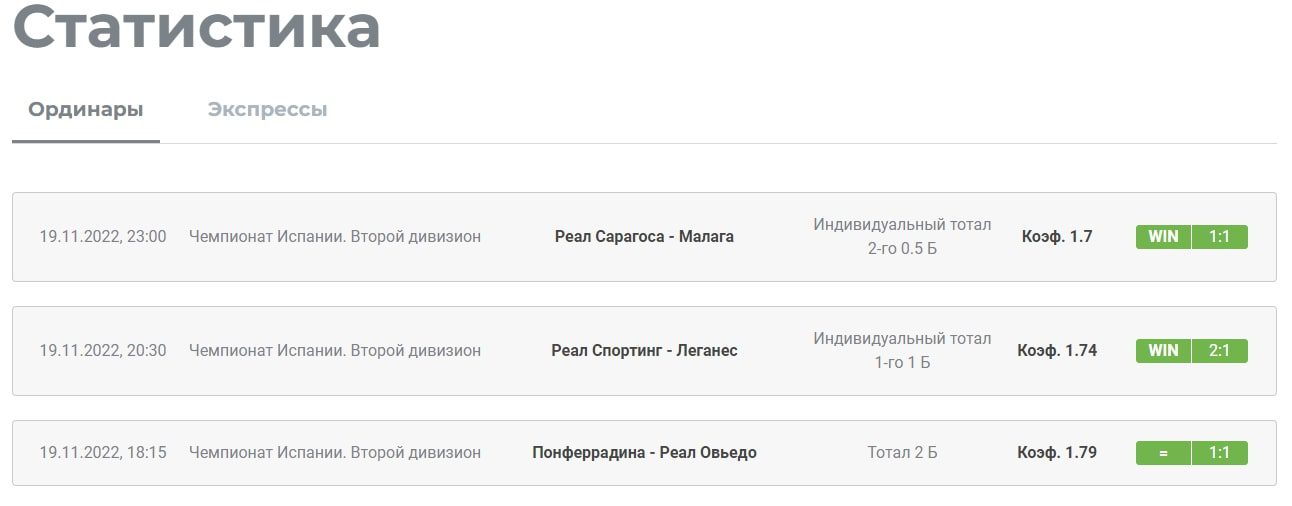Click the 1:1 score of Сарагоса - Малага
The width and height of the screenshot is (1292, 506).
click(x=1220, y=237)
